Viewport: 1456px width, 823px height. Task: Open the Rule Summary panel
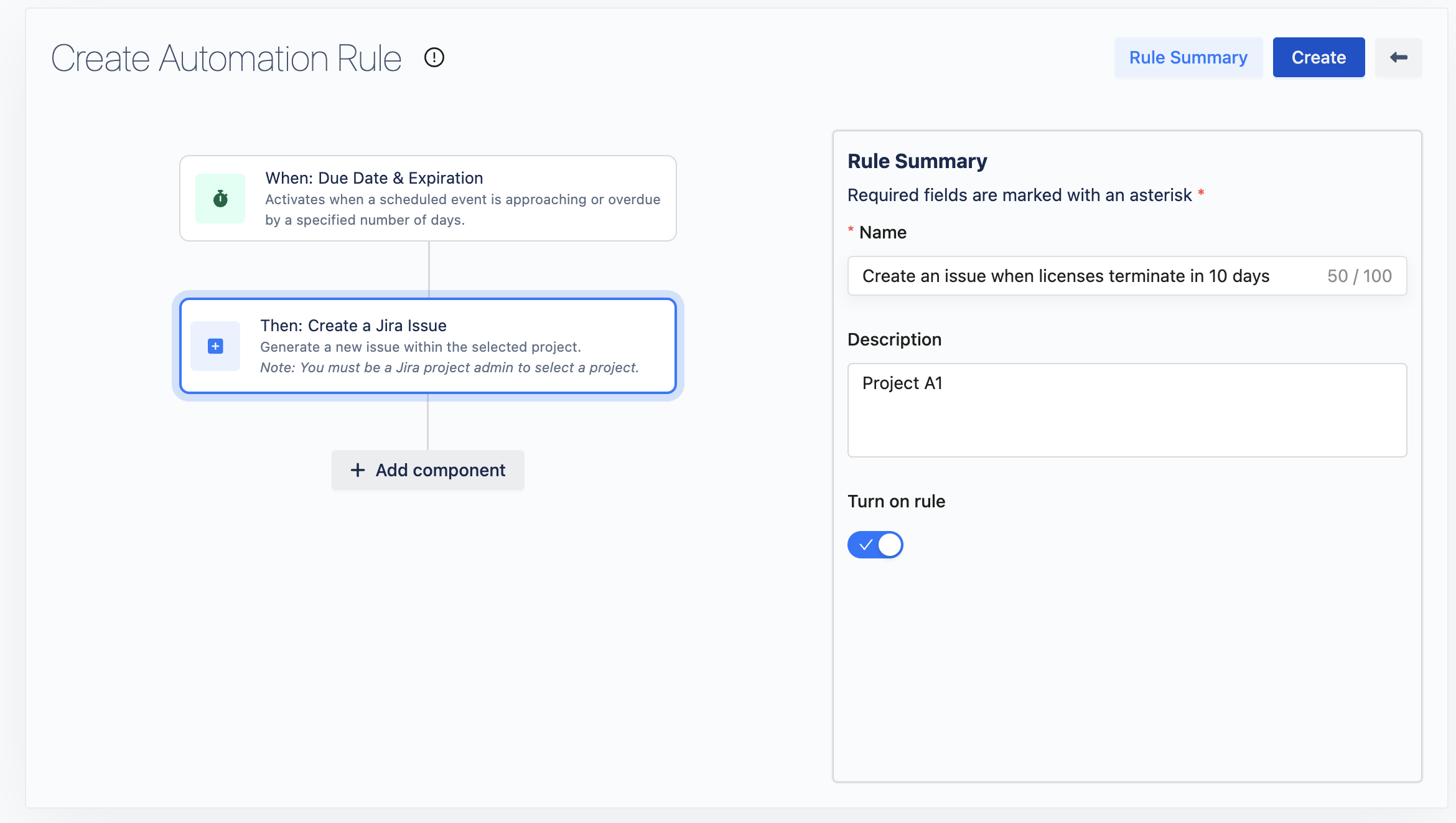point(1188,58)
